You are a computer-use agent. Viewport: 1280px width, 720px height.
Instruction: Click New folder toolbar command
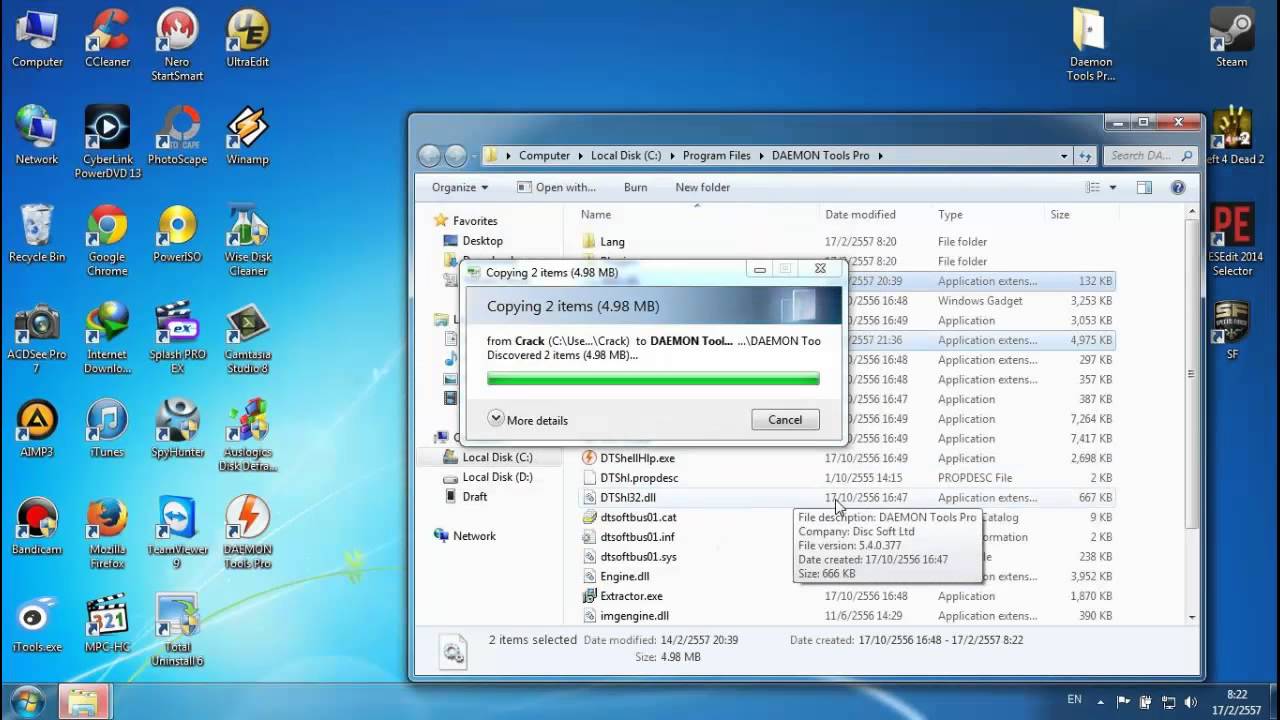click(x=702, y=187)
